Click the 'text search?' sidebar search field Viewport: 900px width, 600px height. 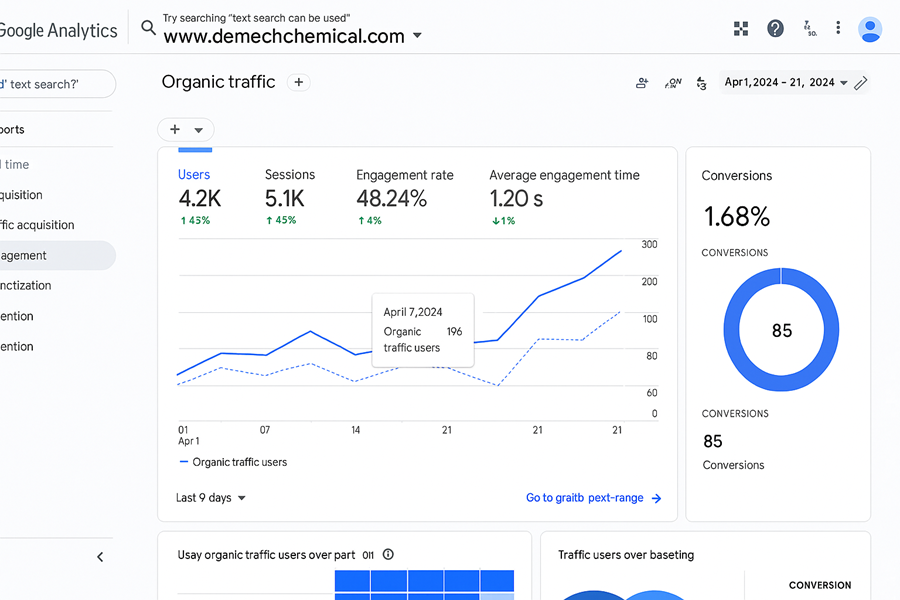tap(56, 84)
